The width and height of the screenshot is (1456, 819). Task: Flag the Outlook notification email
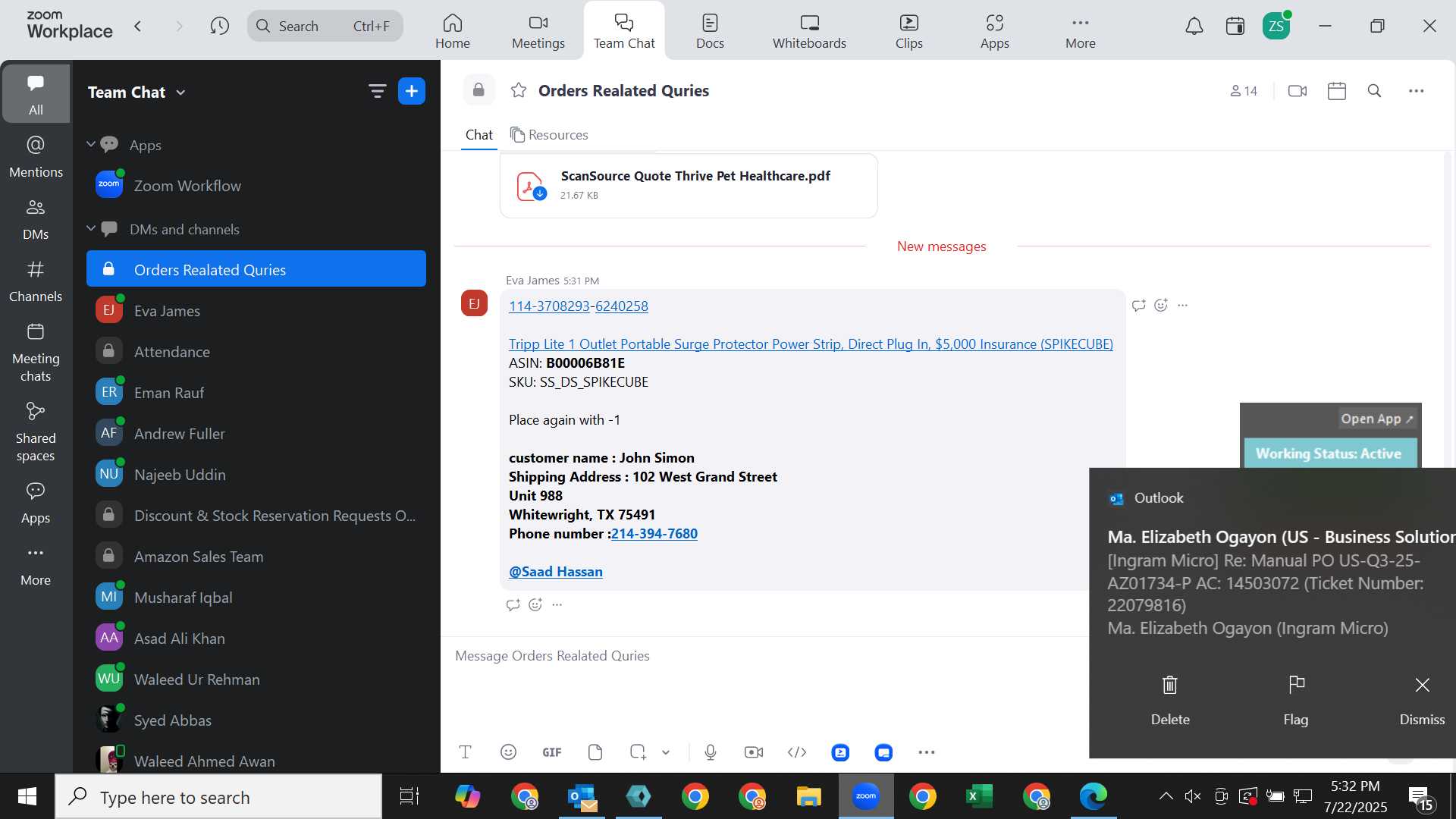pos(1296,700)
